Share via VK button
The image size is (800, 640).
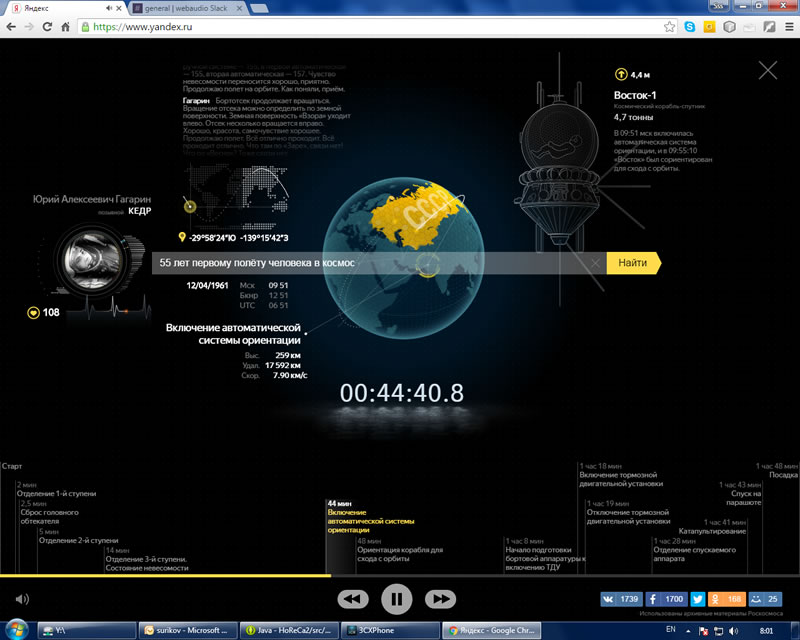[x=621, y=599]
